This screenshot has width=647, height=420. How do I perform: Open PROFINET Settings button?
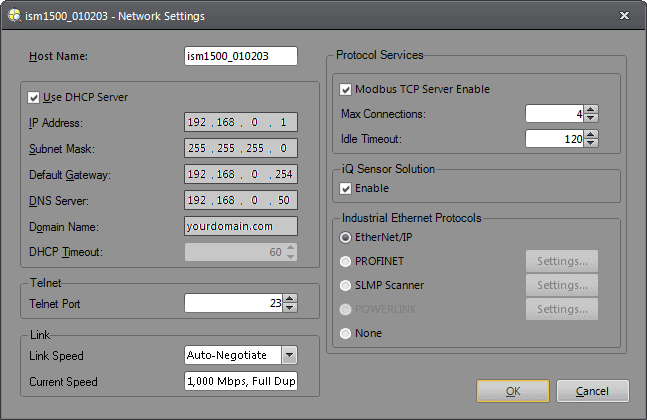coord(561,262)
